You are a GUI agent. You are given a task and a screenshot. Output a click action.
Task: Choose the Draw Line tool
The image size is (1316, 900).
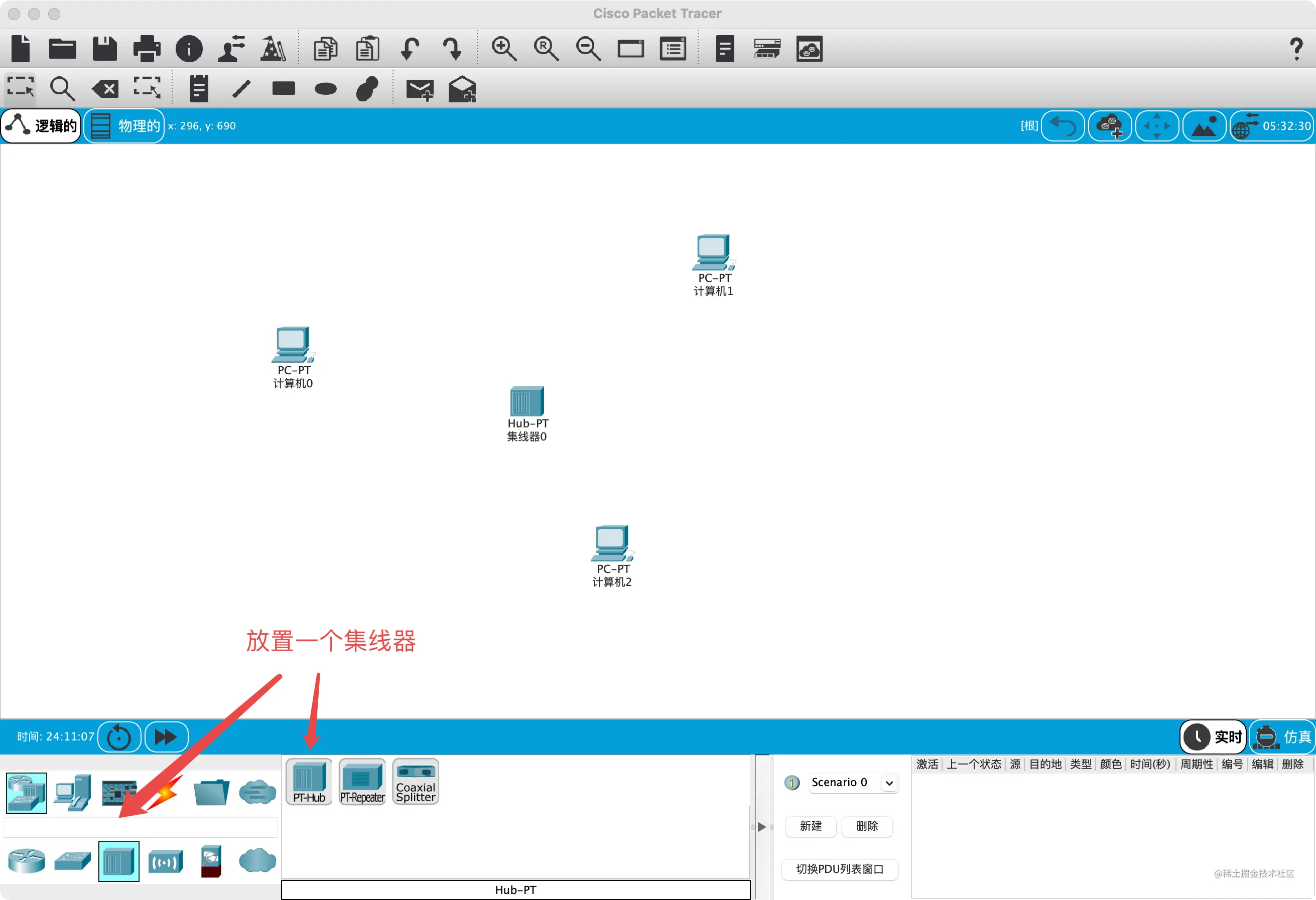point(242,88)
